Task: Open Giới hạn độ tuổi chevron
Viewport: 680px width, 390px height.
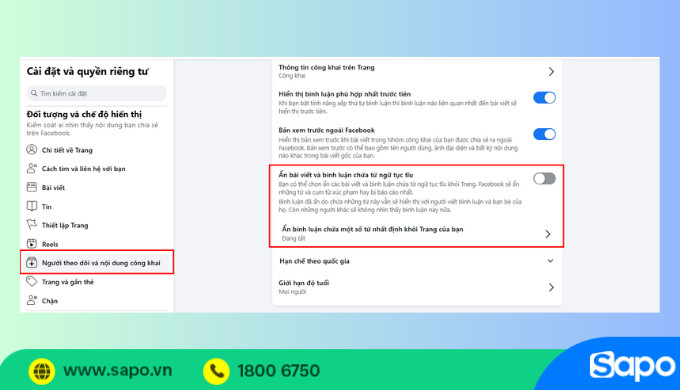Action: [x=551, y=287]
